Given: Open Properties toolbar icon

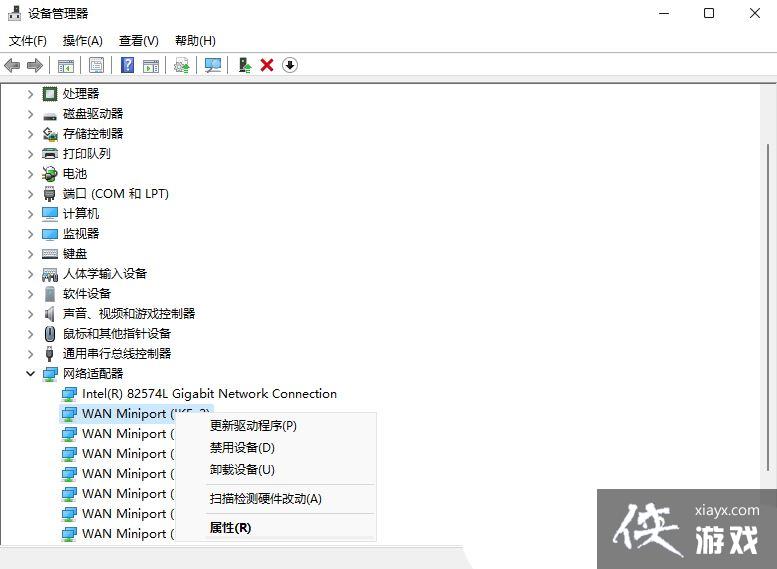Looking at the screenshot, I should coord(96,65).
